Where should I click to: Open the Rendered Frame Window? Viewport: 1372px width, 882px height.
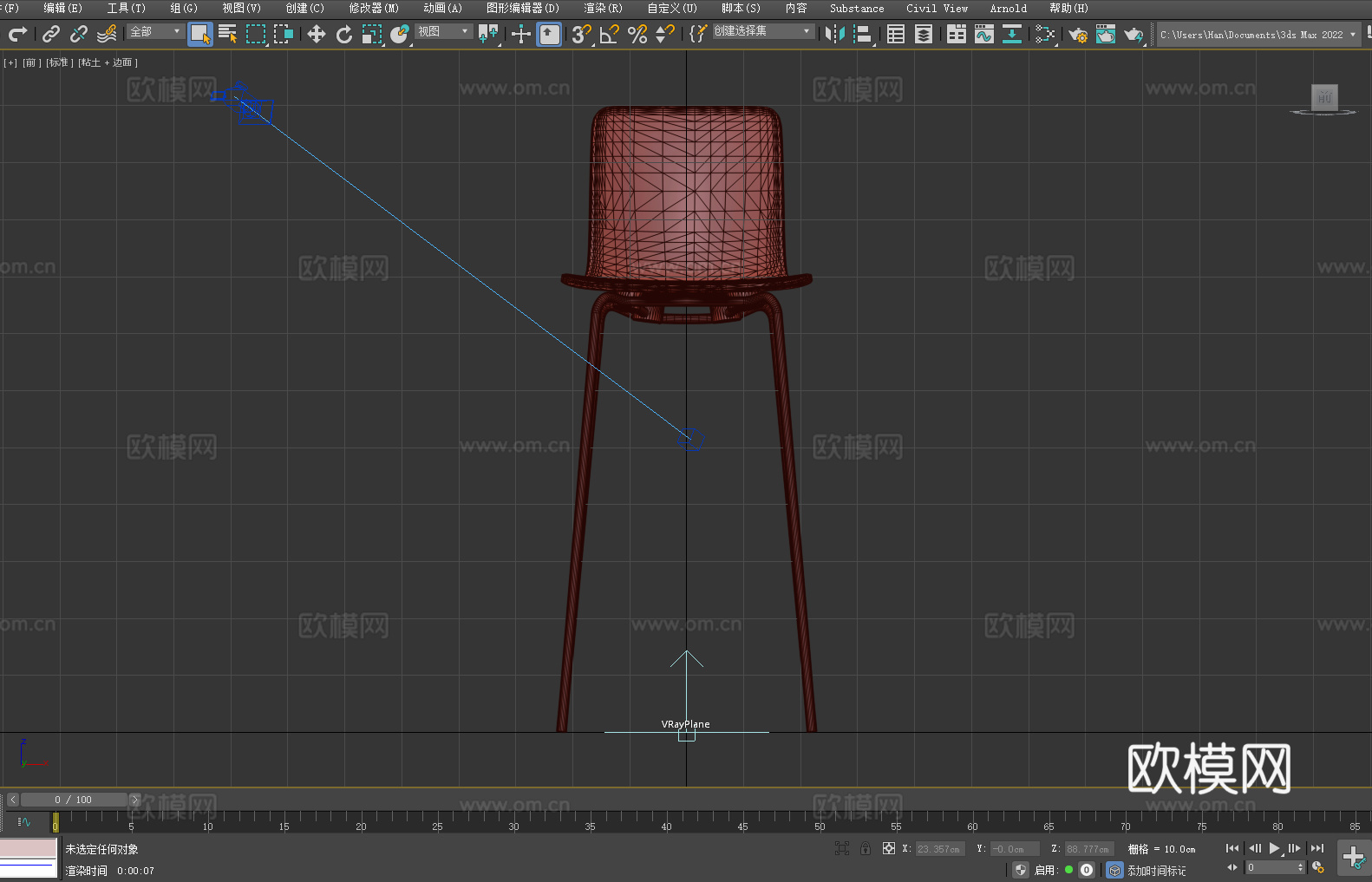[1106, 34]
